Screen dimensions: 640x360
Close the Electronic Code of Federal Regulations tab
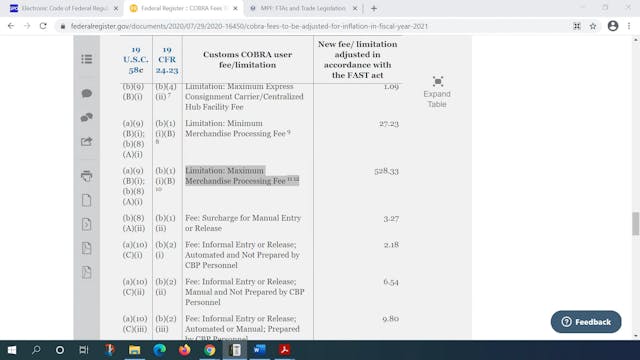pyautogui.click(x=116, y=8)
